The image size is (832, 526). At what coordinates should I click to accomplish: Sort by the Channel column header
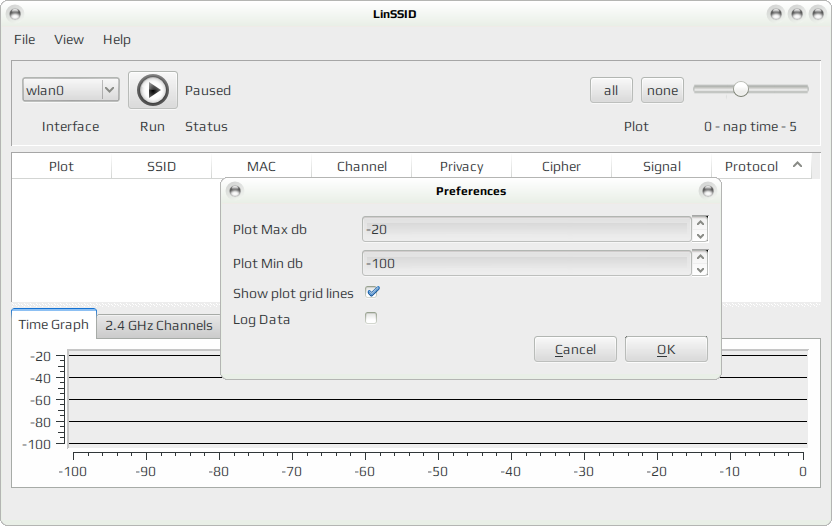point(362,167)
